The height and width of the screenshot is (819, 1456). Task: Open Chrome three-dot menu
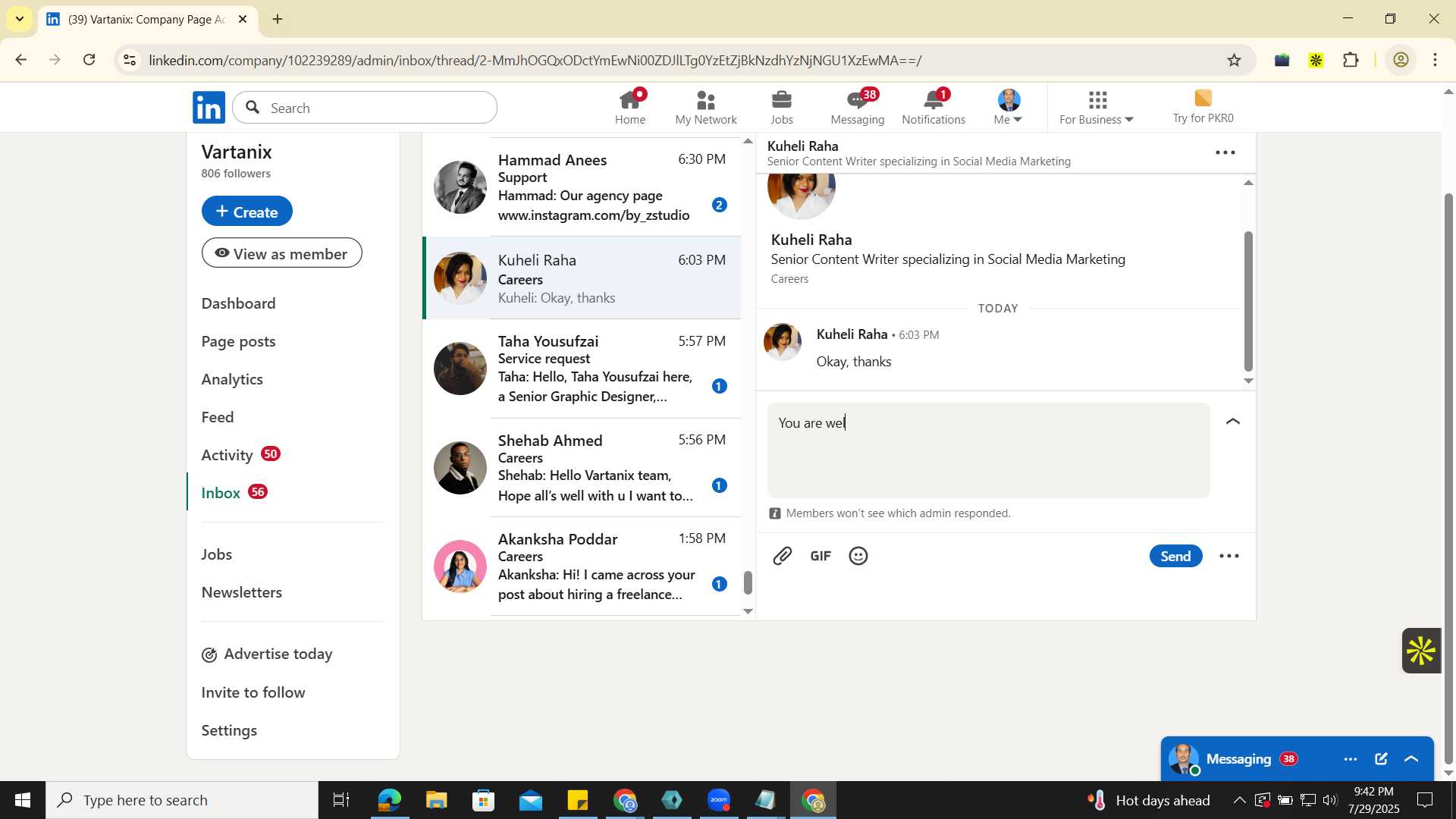(1436, 60)
